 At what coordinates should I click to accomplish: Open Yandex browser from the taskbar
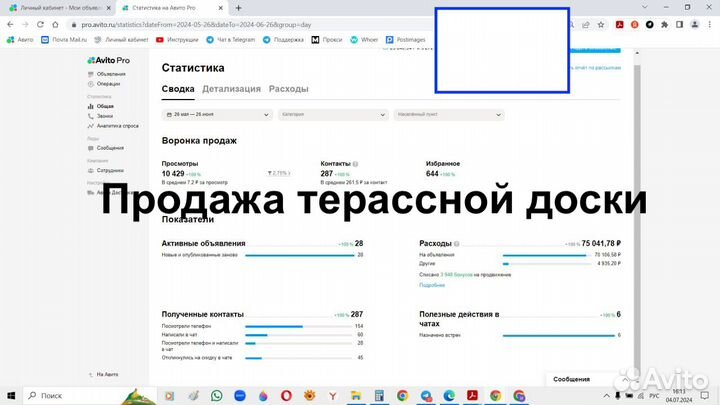332,395
